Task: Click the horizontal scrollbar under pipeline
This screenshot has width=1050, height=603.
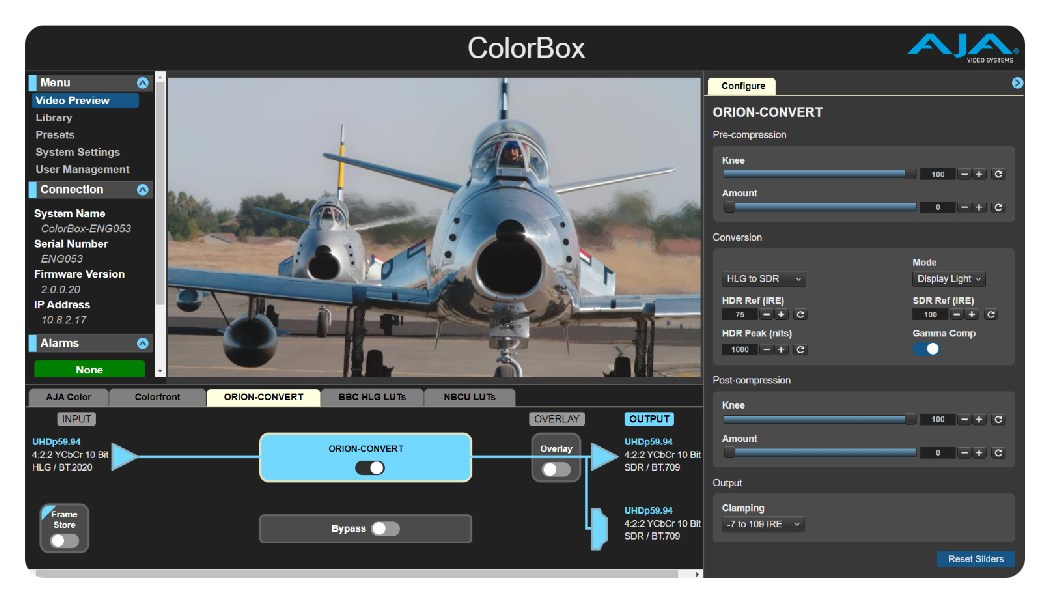Action: (356, 574)
